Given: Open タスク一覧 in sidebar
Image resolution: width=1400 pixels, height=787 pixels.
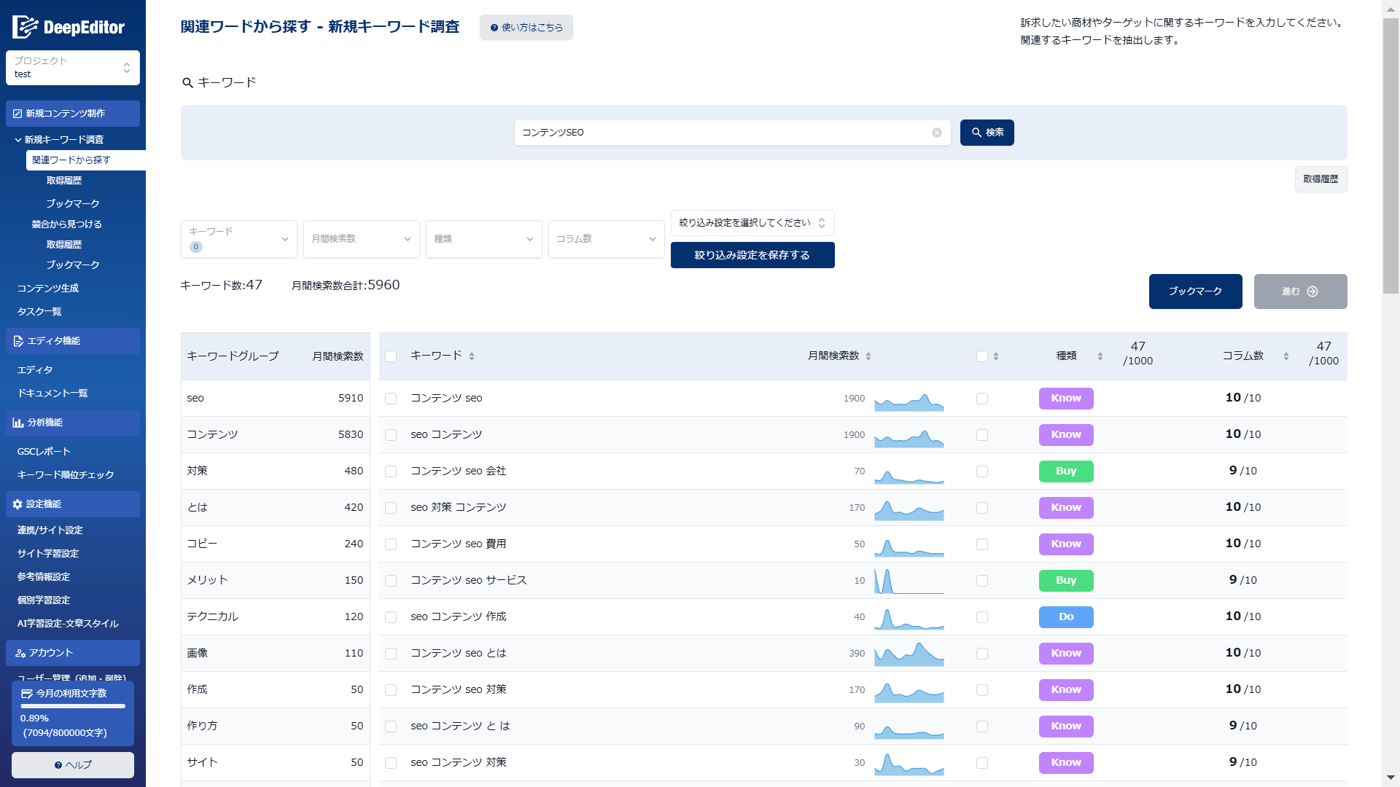Looking at the screenshot, I should tap(39, 312).
